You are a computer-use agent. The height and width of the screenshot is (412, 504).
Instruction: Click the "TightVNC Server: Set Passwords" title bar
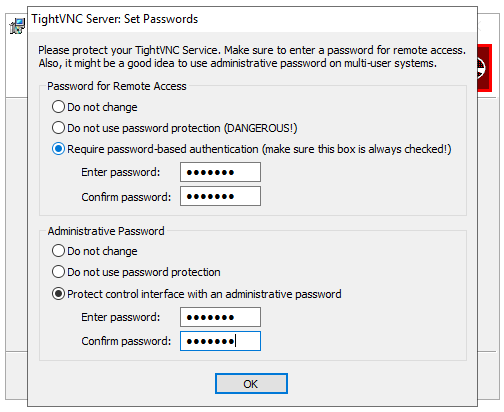click(252, 19)
